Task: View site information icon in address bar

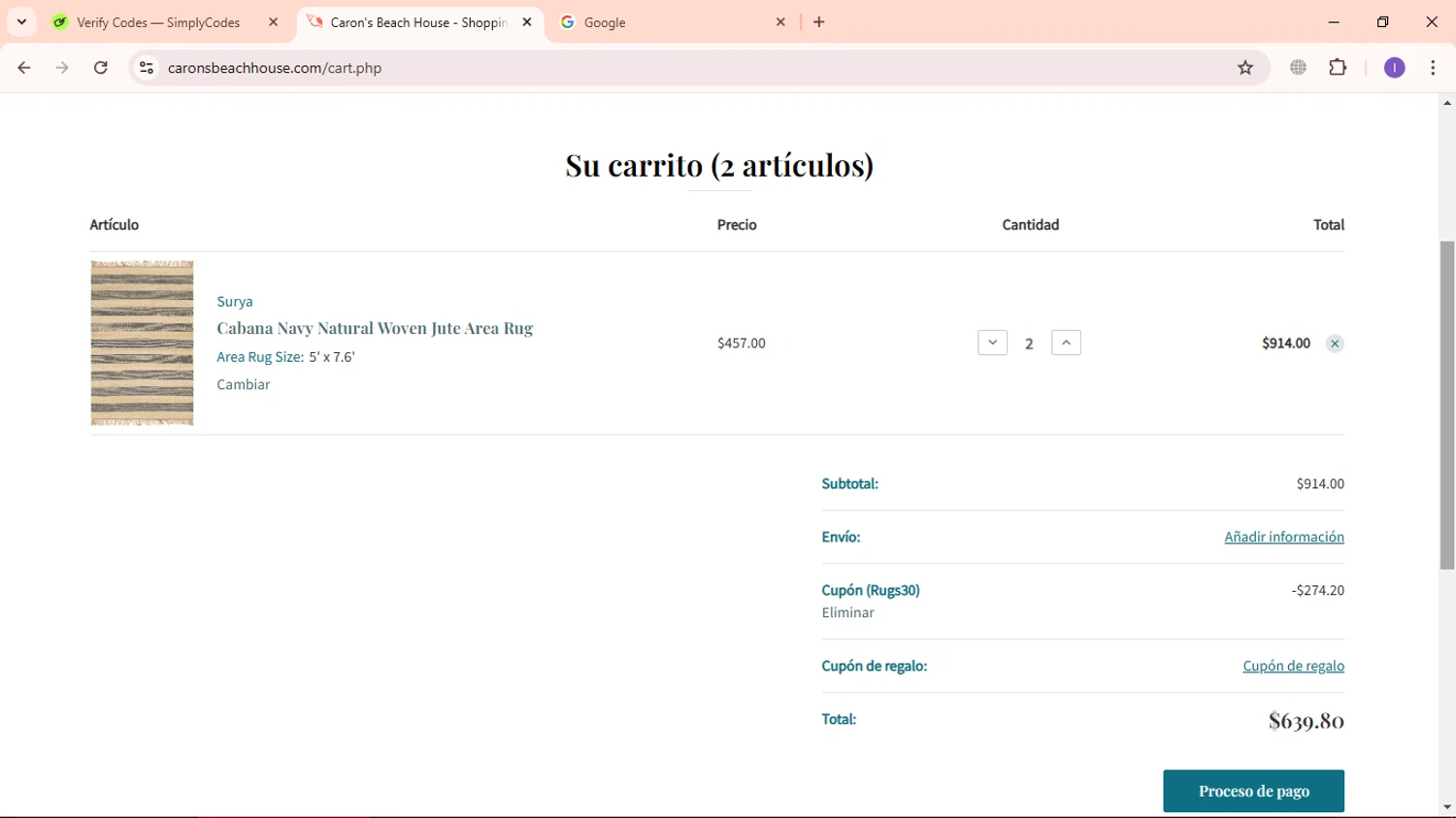Action: (x=147, y=68)
